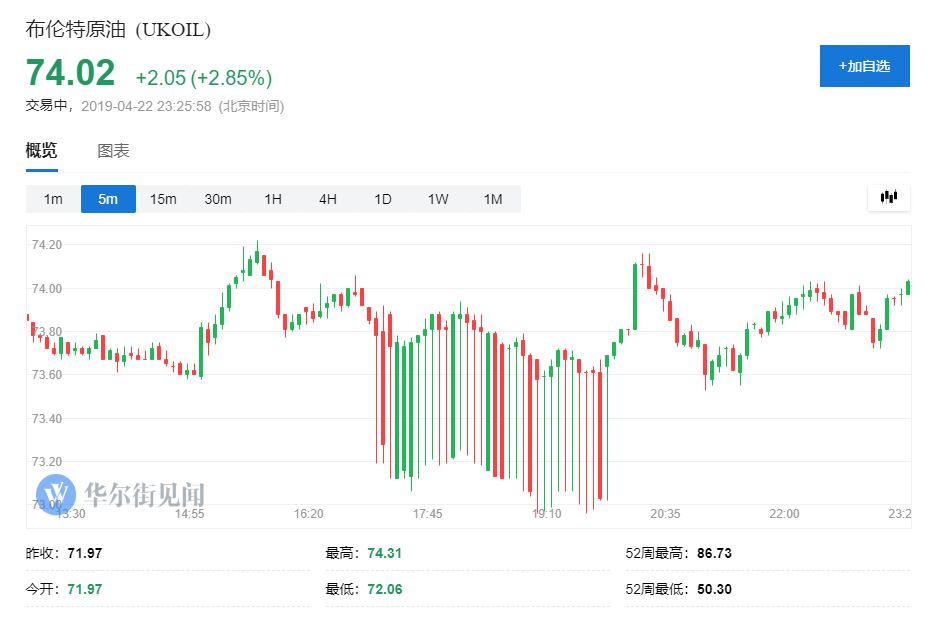Select the 1M monthly interval
This screenshot has height=622, width=928.
click(x=493, y=199)
